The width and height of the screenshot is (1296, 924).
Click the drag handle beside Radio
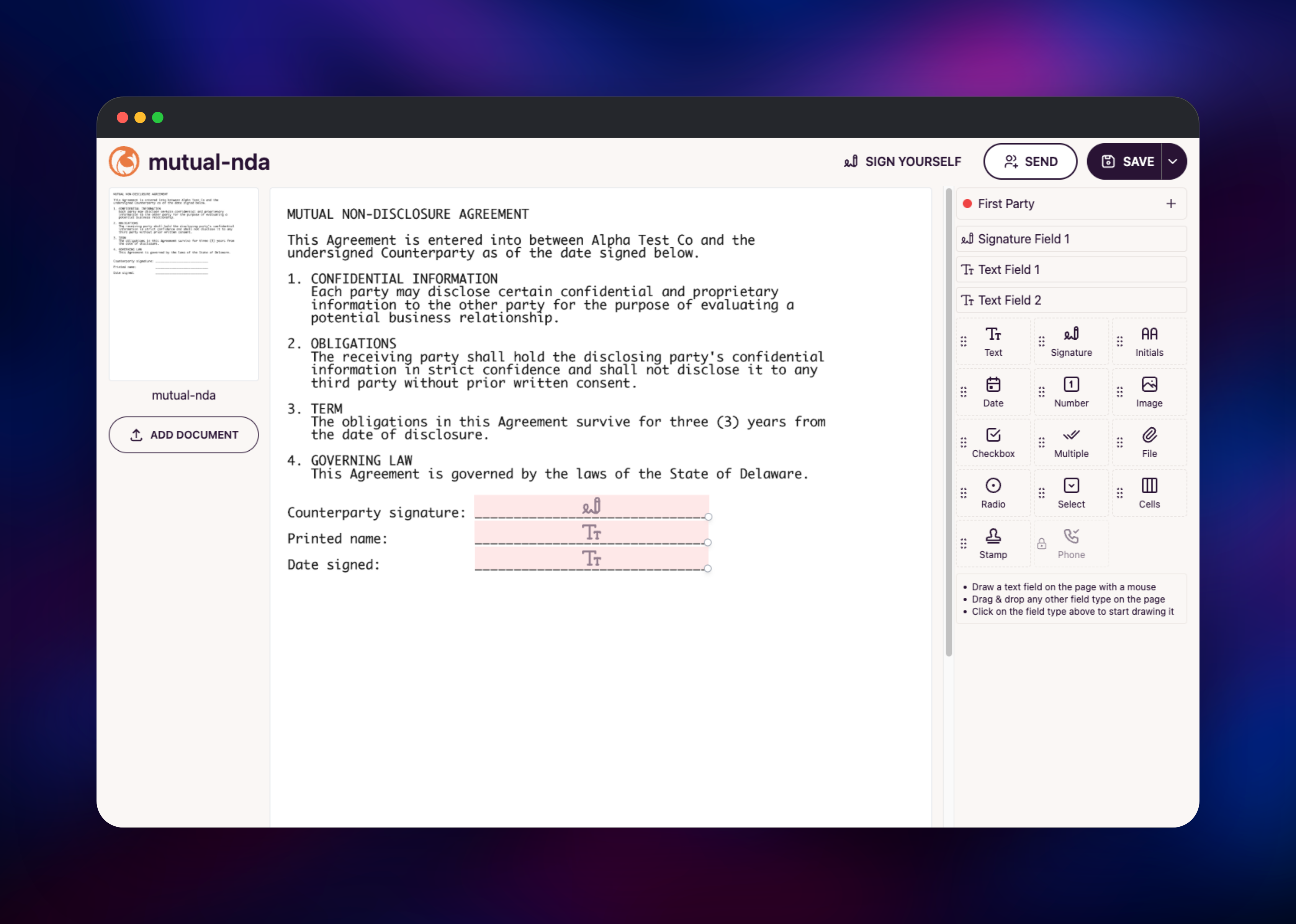[x=963, y=493]
